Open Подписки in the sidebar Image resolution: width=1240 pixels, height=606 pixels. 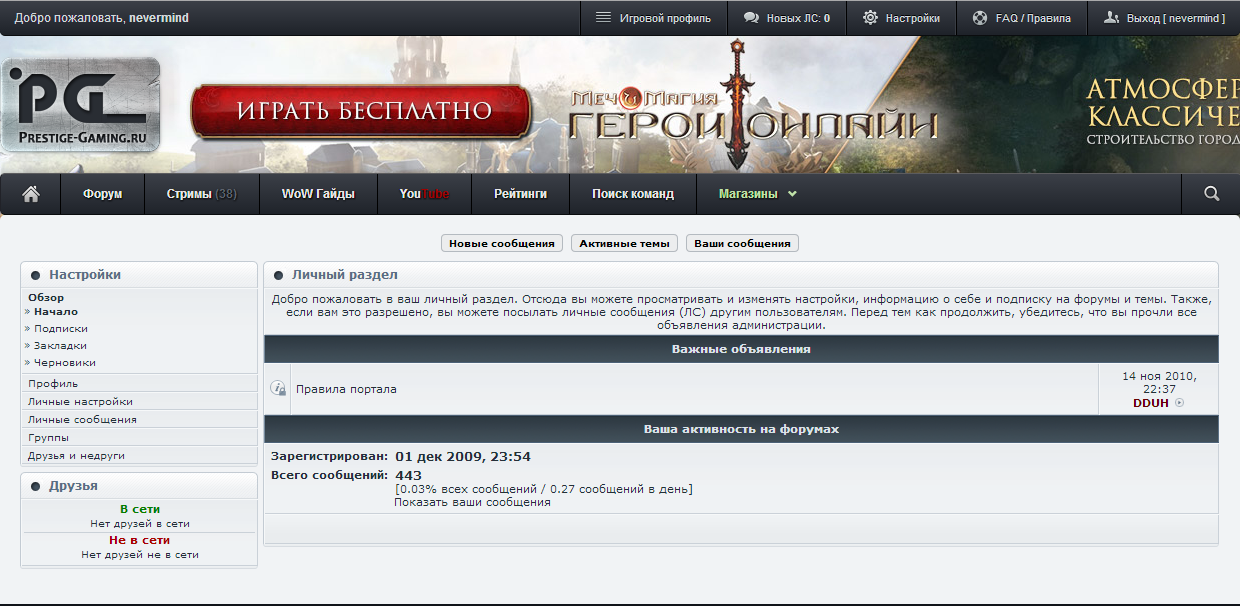point(61,328)
